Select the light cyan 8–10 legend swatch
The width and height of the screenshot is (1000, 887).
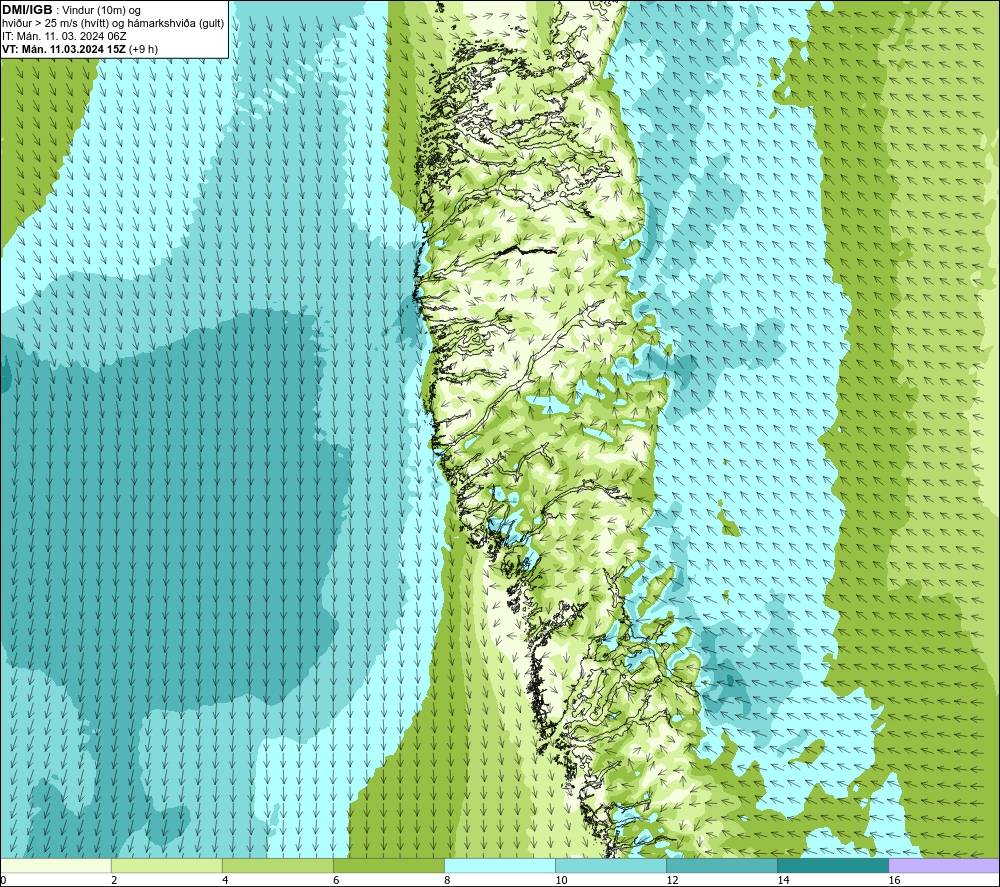[499, 866]
